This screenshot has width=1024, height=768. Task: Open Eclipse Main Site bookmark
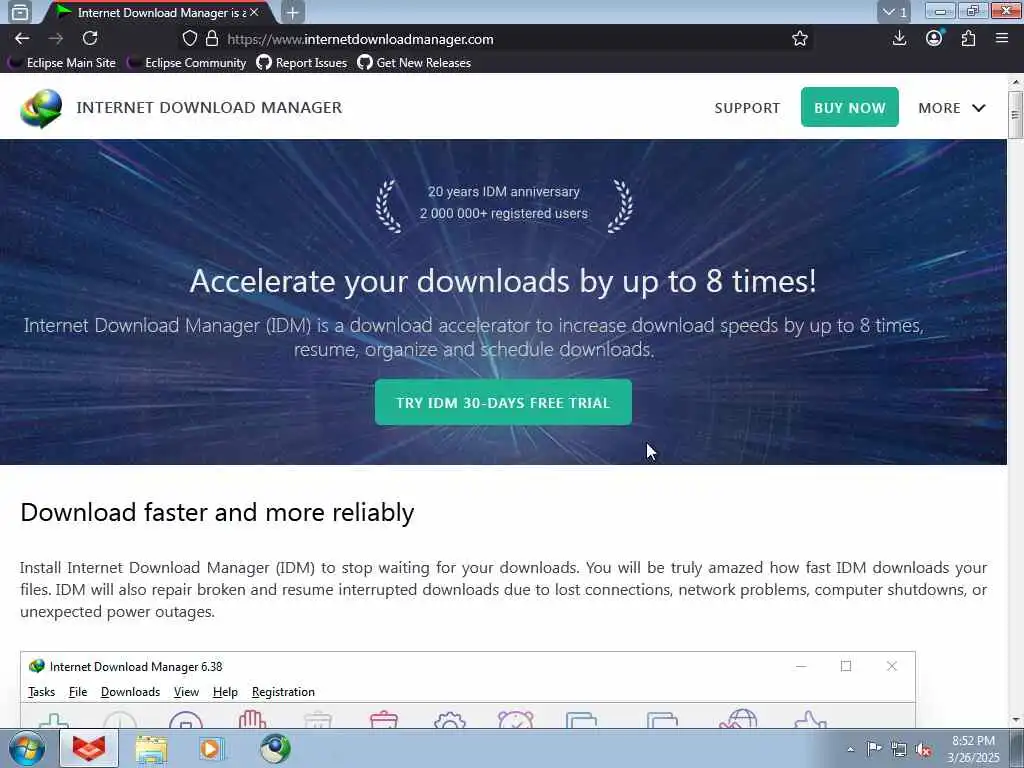click(62, 63)
